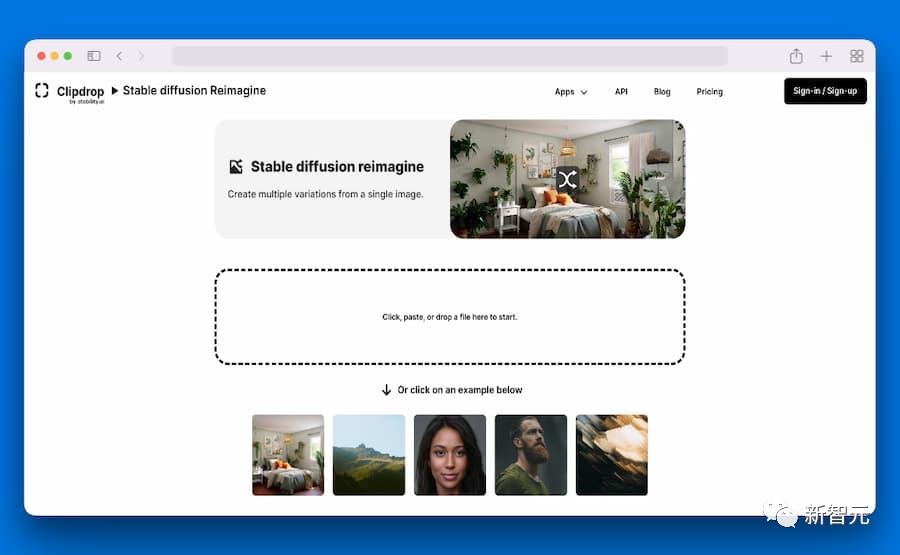Viewport: 900px width, 555px height.
Task: Click 'Or click on an example below' text
Action: pos(460,390)
